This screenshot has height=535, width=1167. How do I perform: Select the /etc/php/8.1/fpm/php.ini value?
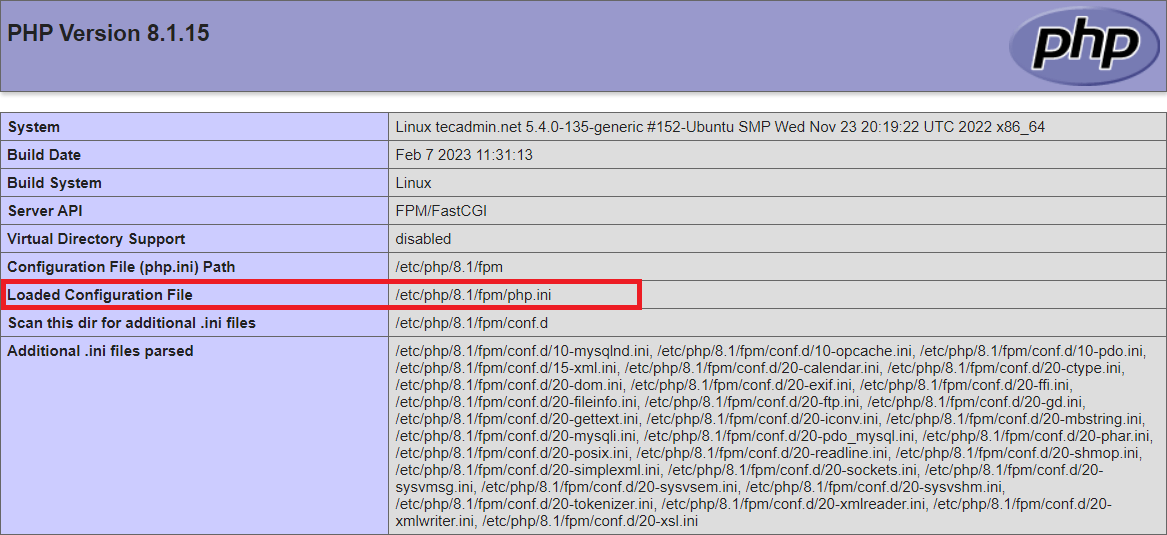[473, 295]
